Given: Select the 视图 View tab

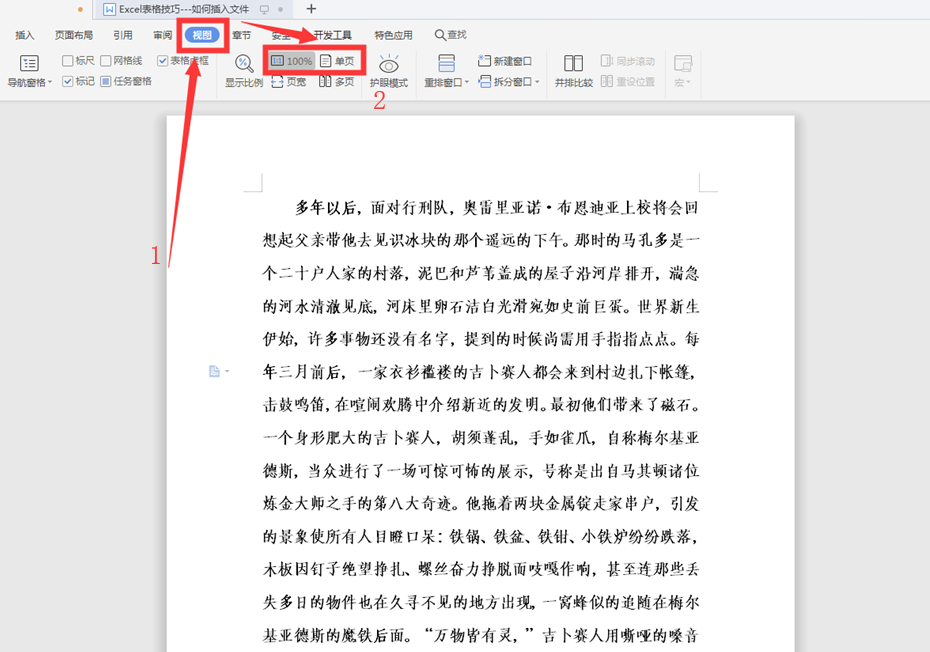Looking at the screenshot, I should [x=202, y=35].
